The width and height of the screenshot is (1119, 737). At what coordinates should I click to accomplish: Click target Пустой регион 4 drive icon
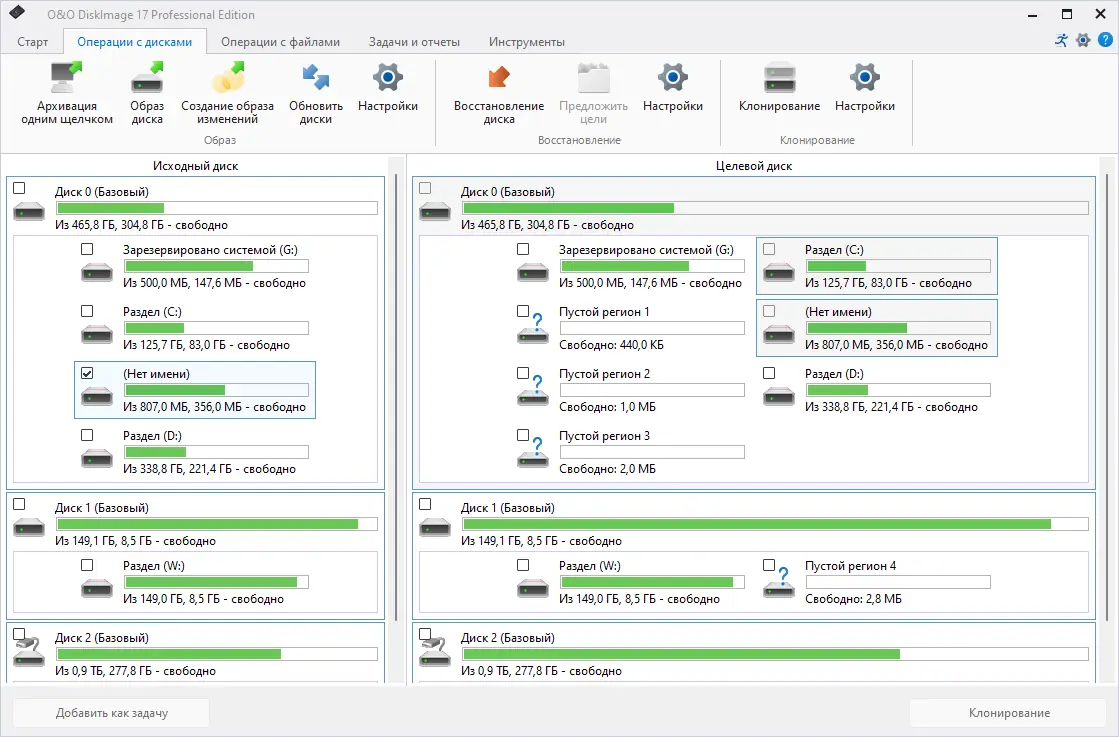779,582
